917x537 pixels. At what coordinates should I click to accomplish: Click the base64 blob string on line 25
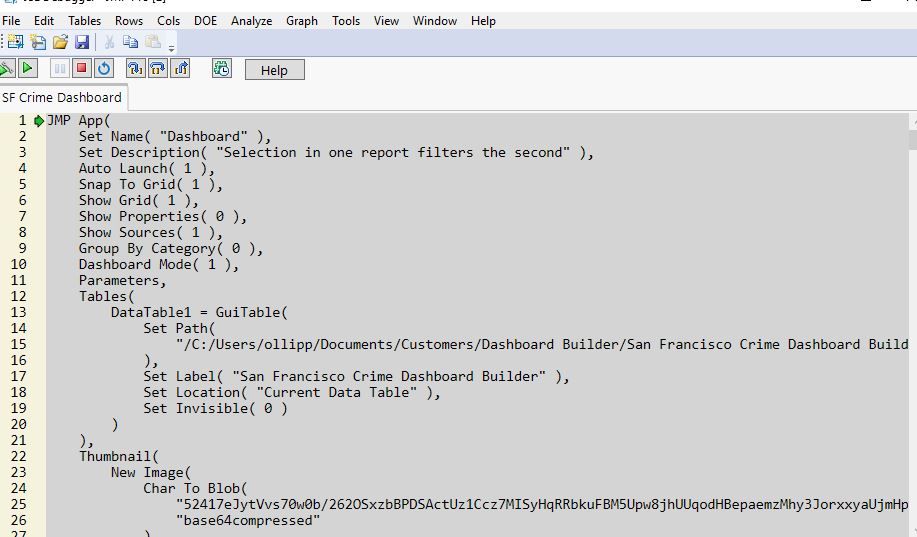[542, 504]
